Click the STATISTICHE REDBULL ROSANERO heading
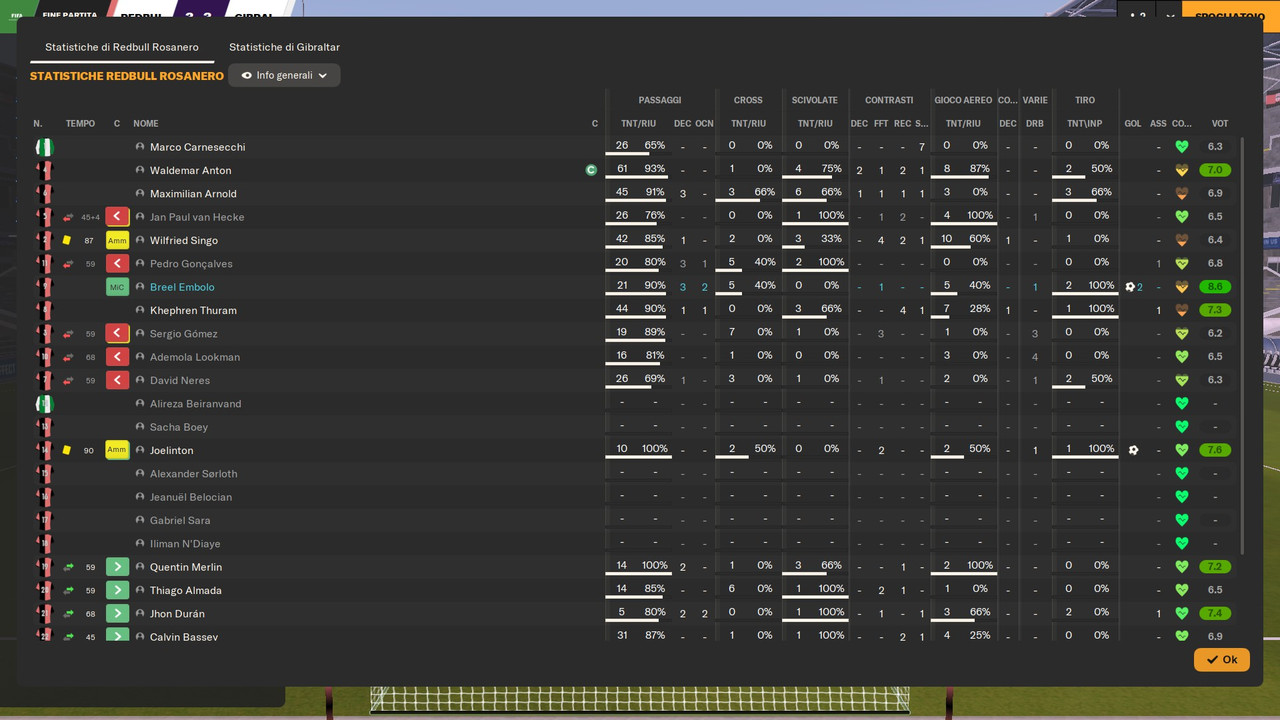This screenshot has height=720, width=1280. pos(127,76)
